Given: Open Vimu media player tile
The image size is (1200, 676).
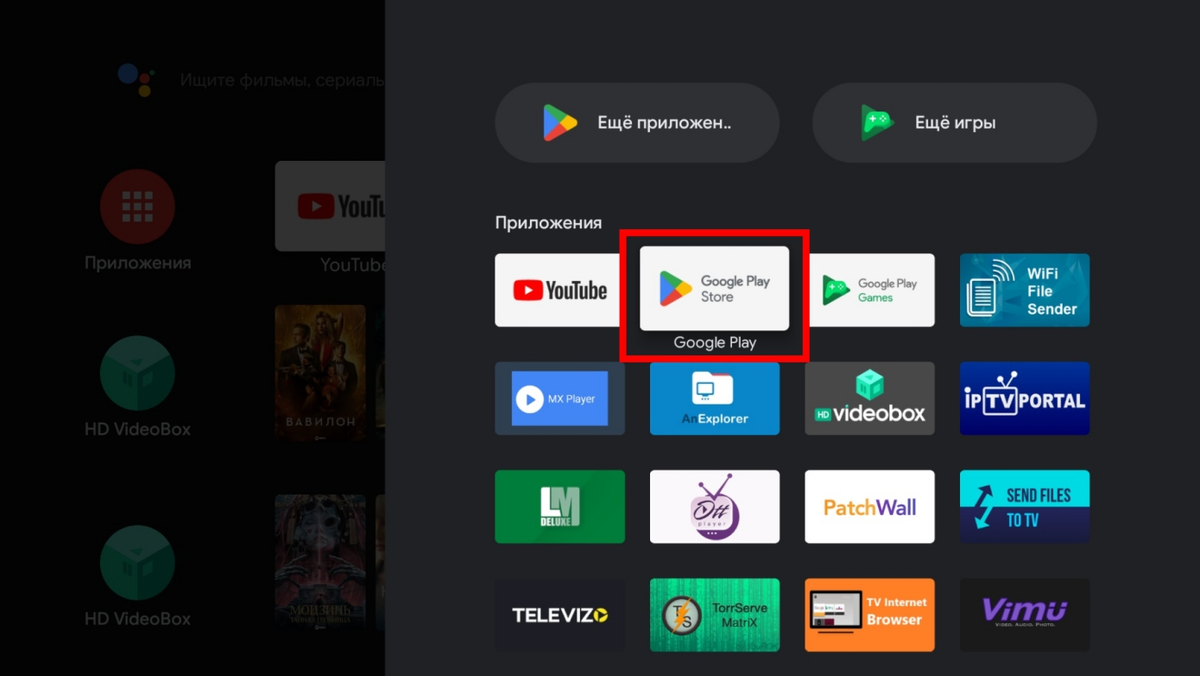Looking at the screenshot, I should pos(1024,614).
